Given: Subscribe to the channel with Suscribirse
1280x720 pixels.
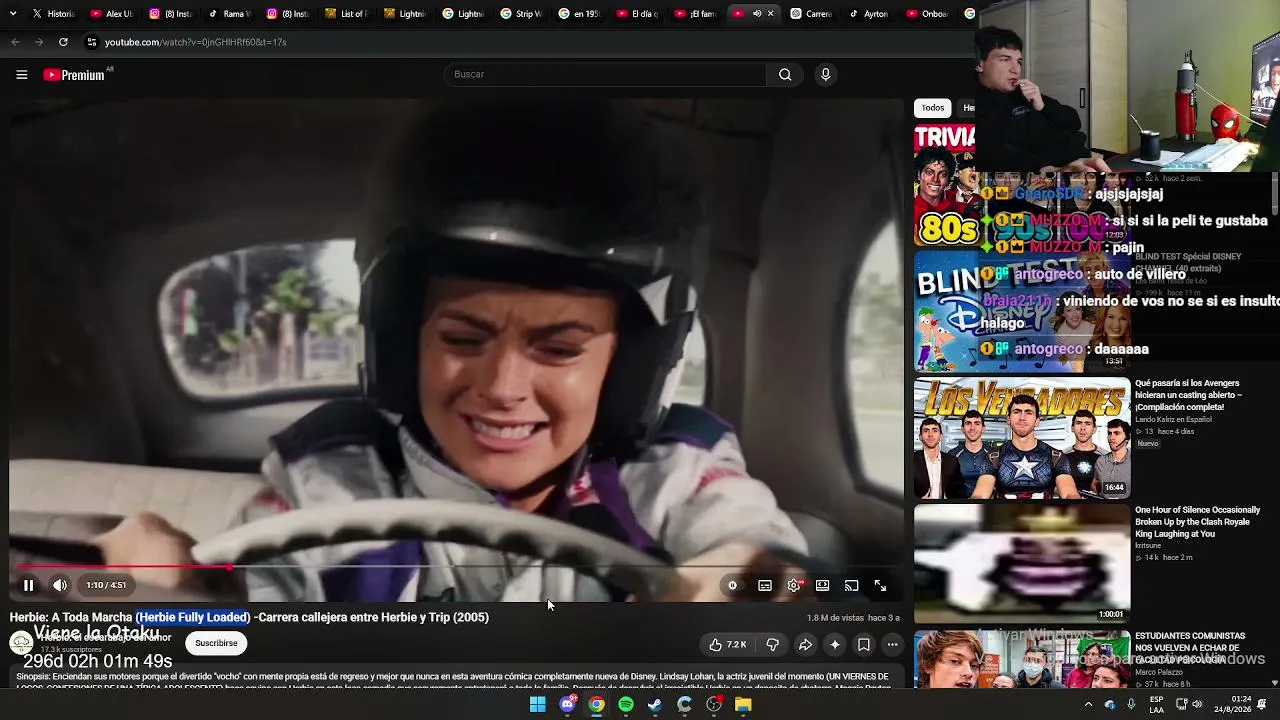Looking at the screenshot, I should [x=216, y=643].
